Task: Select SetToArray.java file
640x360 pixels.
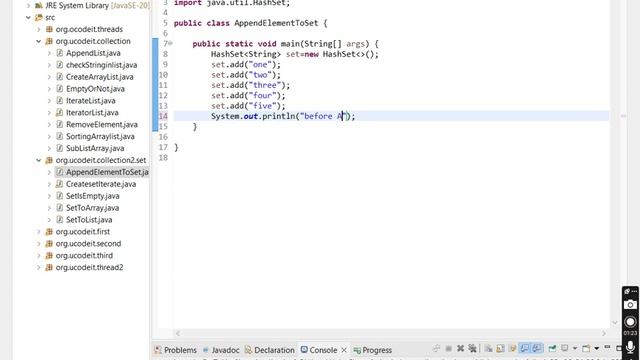Action: click(92, 208)
